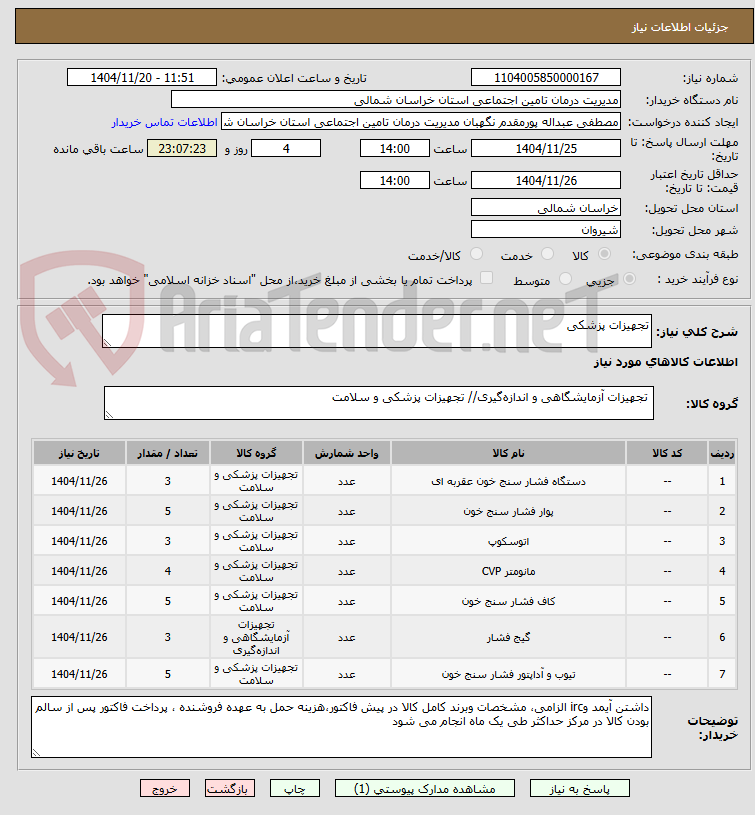Select the کالا radio button
Screen dimensions: 755x815
[x=604, y=254]
